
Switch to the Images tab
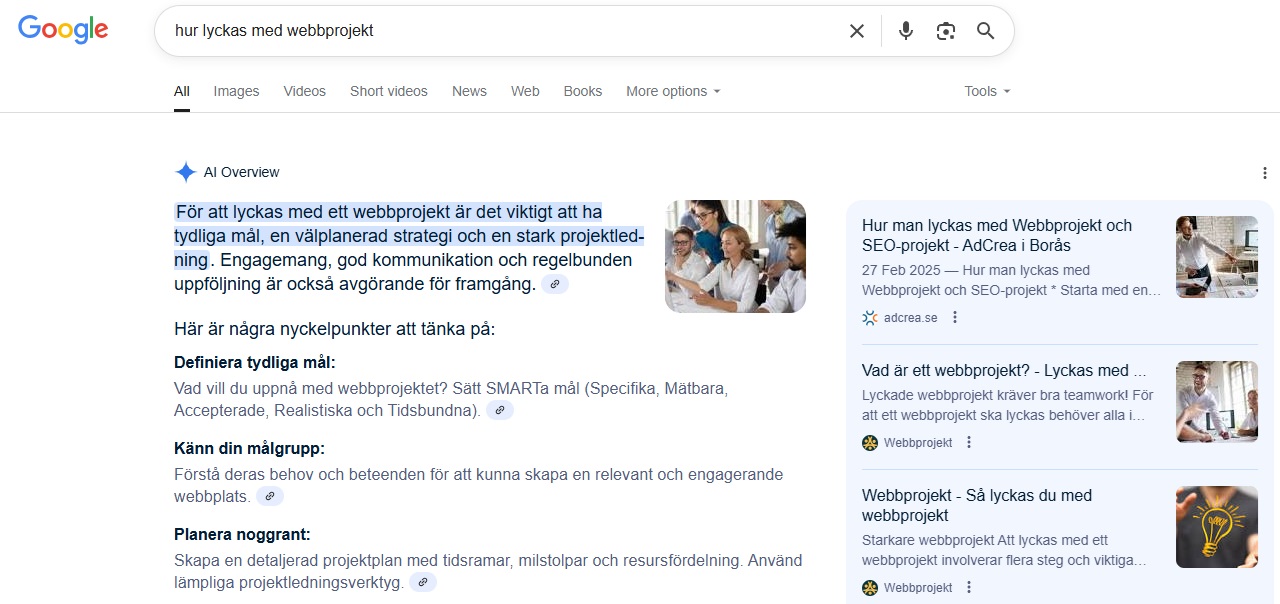coord(236,91)
